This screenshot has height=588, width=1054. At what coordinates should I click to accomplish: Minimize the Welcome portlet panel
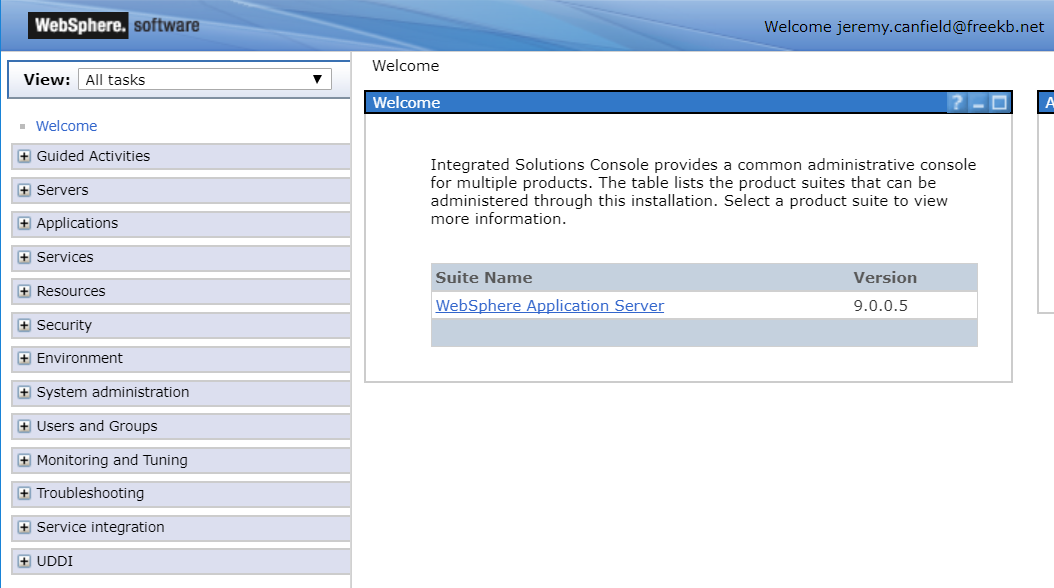pos(978,103)
